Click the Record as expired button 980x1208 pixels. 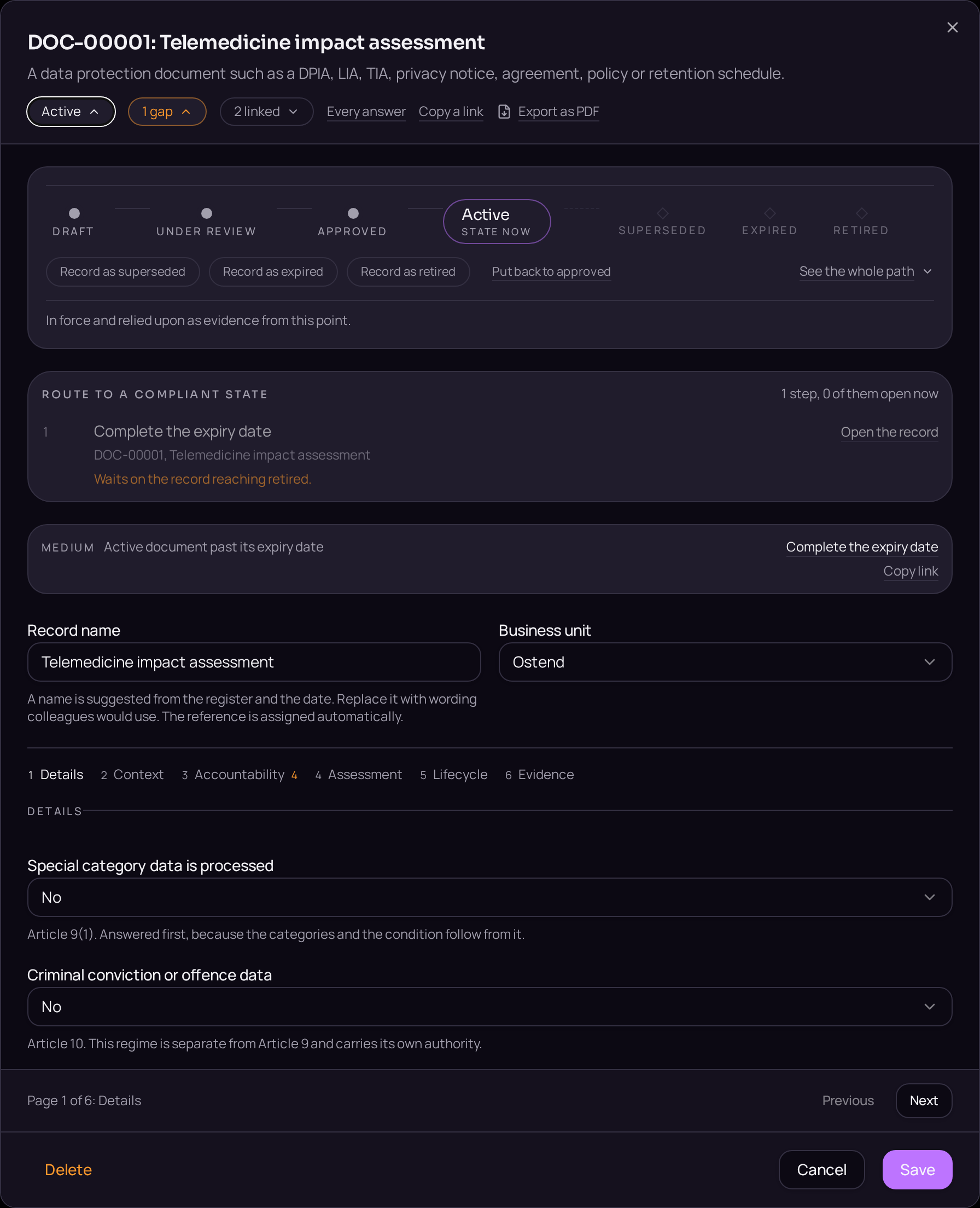pos(273,272)
